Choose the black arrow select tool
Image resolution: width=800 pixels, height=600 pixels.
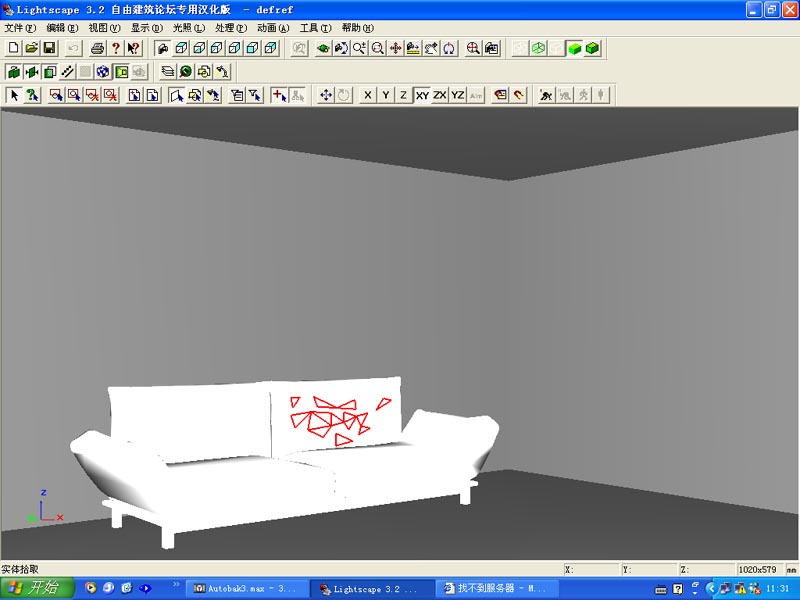[14, 95]
